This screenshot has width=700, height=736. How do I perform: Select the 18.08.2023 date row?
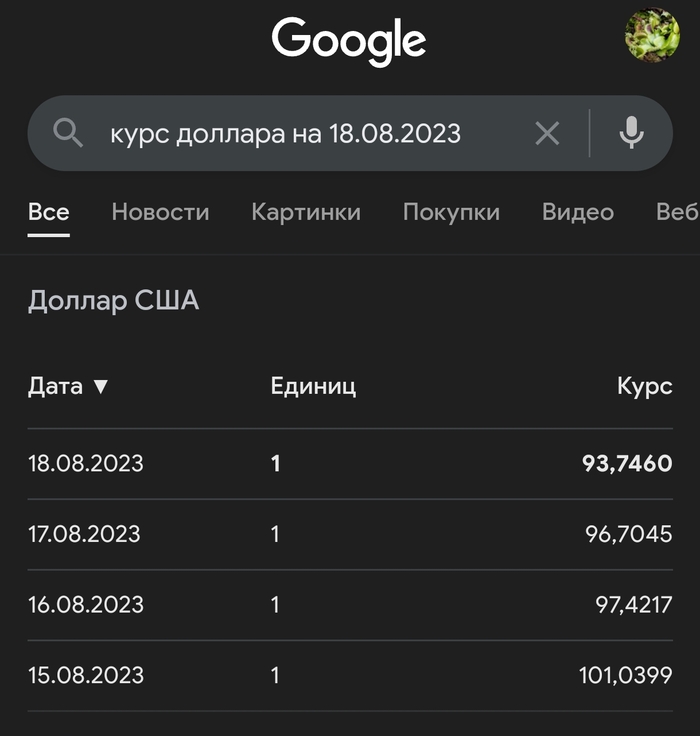(x=86, y=464)
